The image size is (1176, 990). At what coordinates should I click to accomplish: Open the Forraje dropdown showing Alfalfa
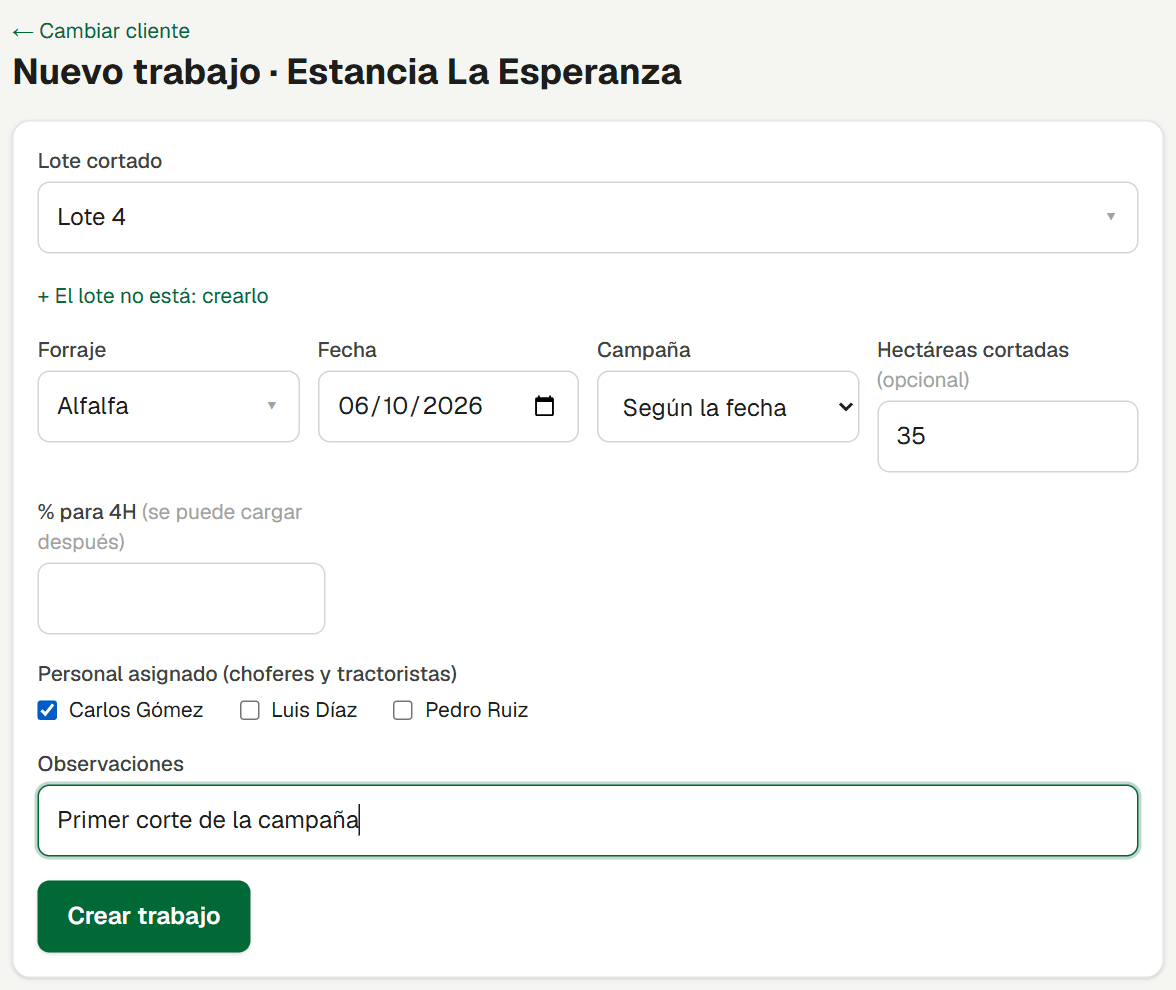tap(169, 406)
